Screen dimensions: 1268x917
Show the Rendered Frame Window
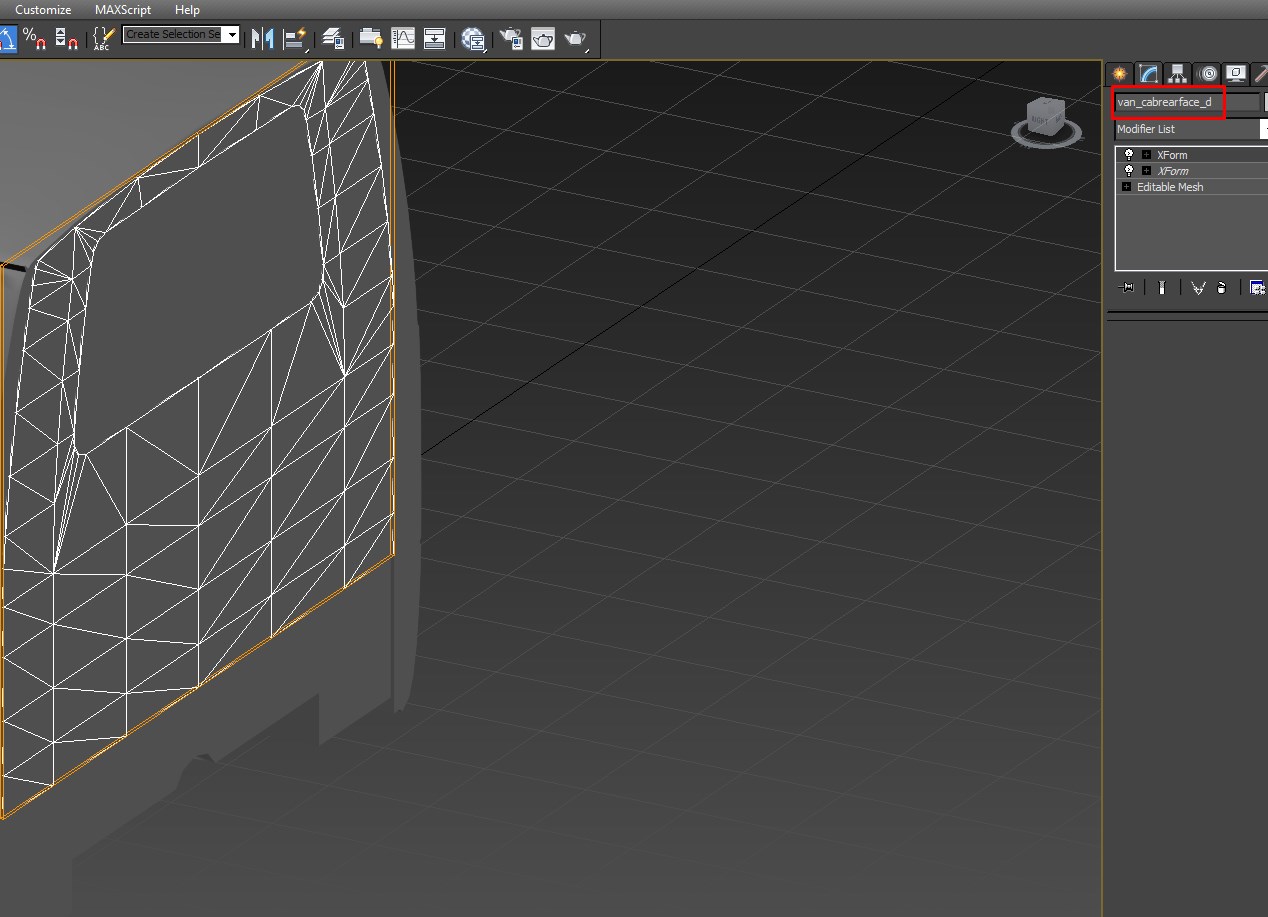coord(543,39)
